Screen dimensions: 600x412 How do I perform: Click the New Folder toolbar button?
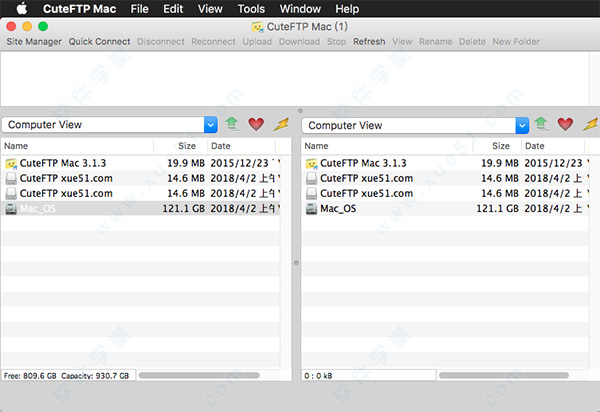tap(516, 41)
